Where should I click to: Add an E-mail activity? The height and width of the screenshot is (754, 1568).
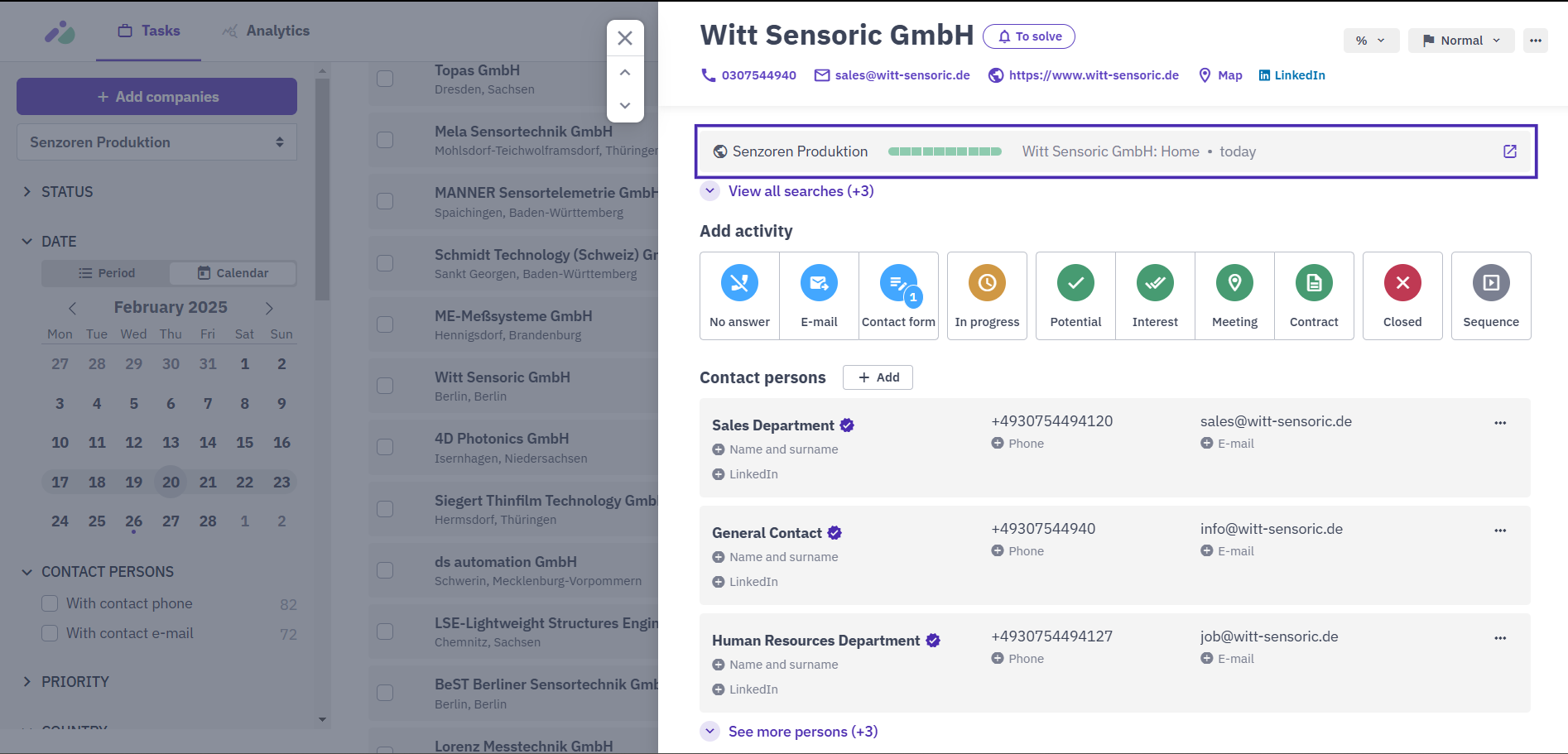tap(819, 295)
